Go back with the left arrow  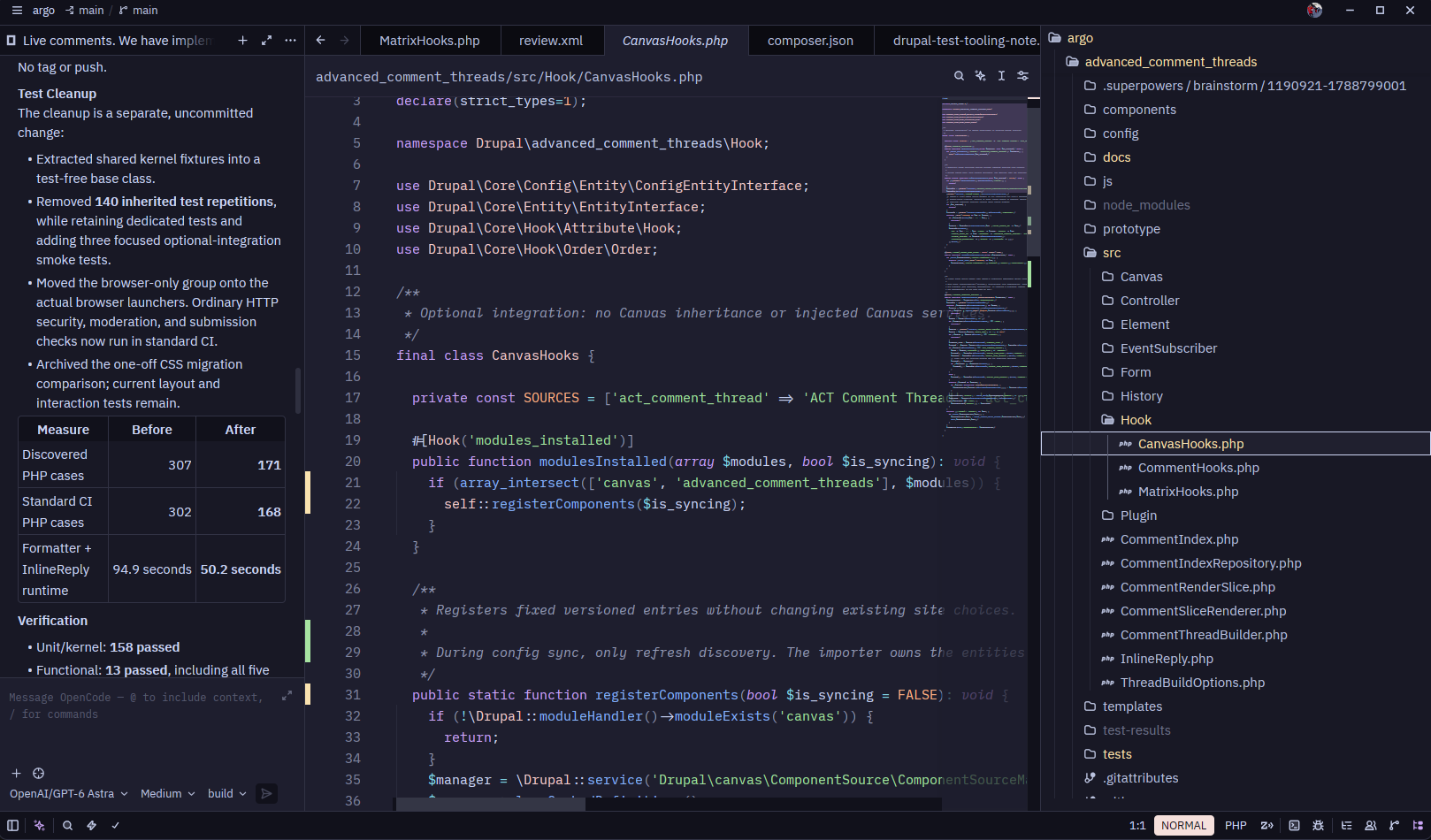coord(320,41)
